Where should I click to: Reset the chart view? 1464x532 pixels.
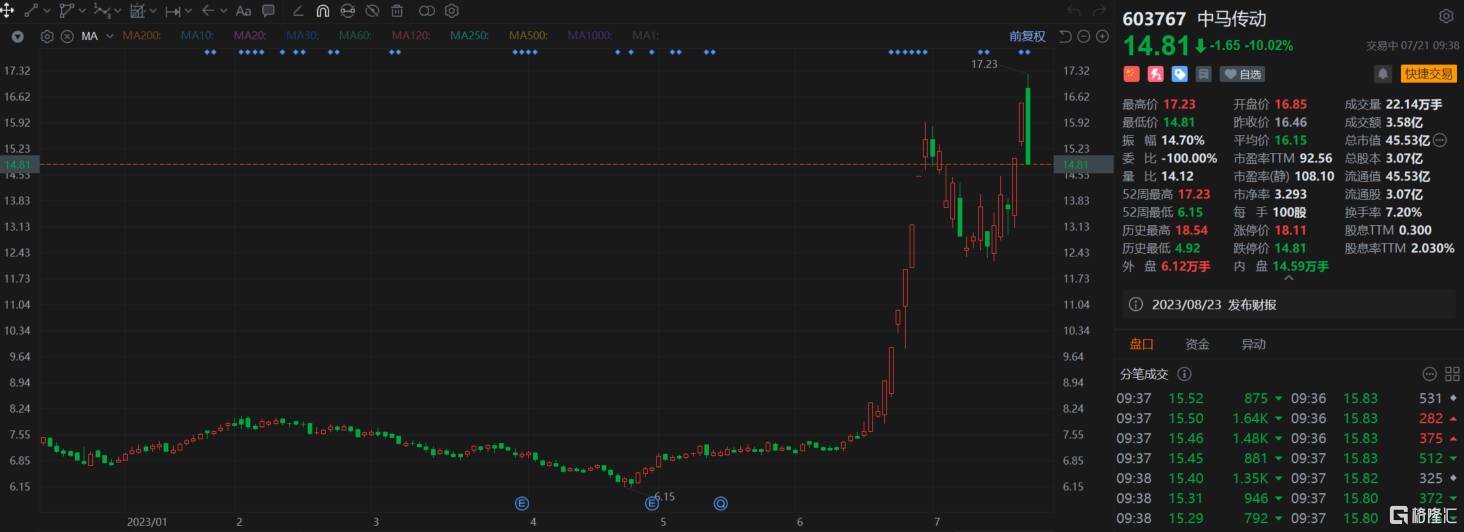1065,36
